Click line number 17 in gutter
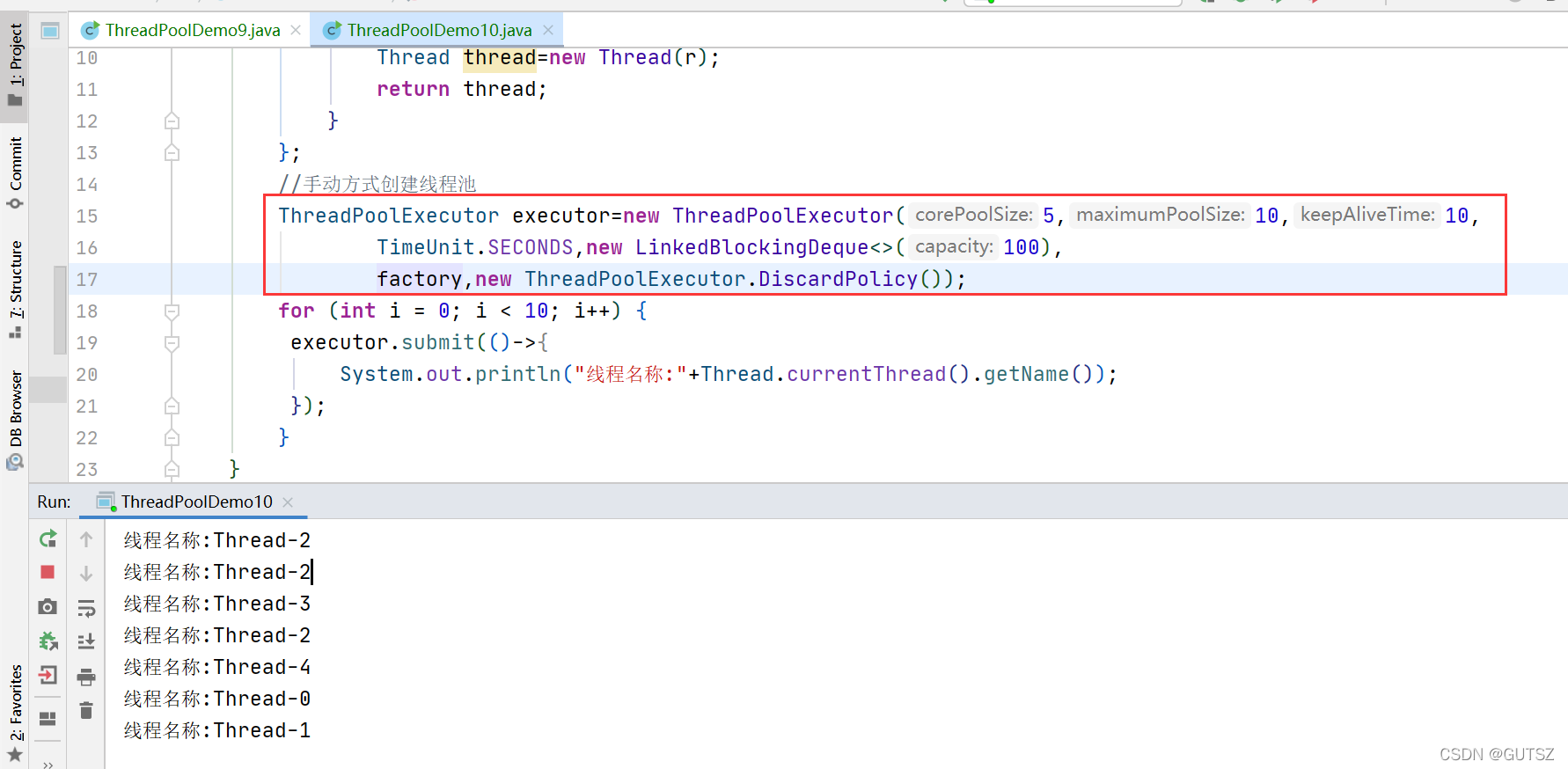This screenshot has height=769, width=1568. [x=87, y=280]
